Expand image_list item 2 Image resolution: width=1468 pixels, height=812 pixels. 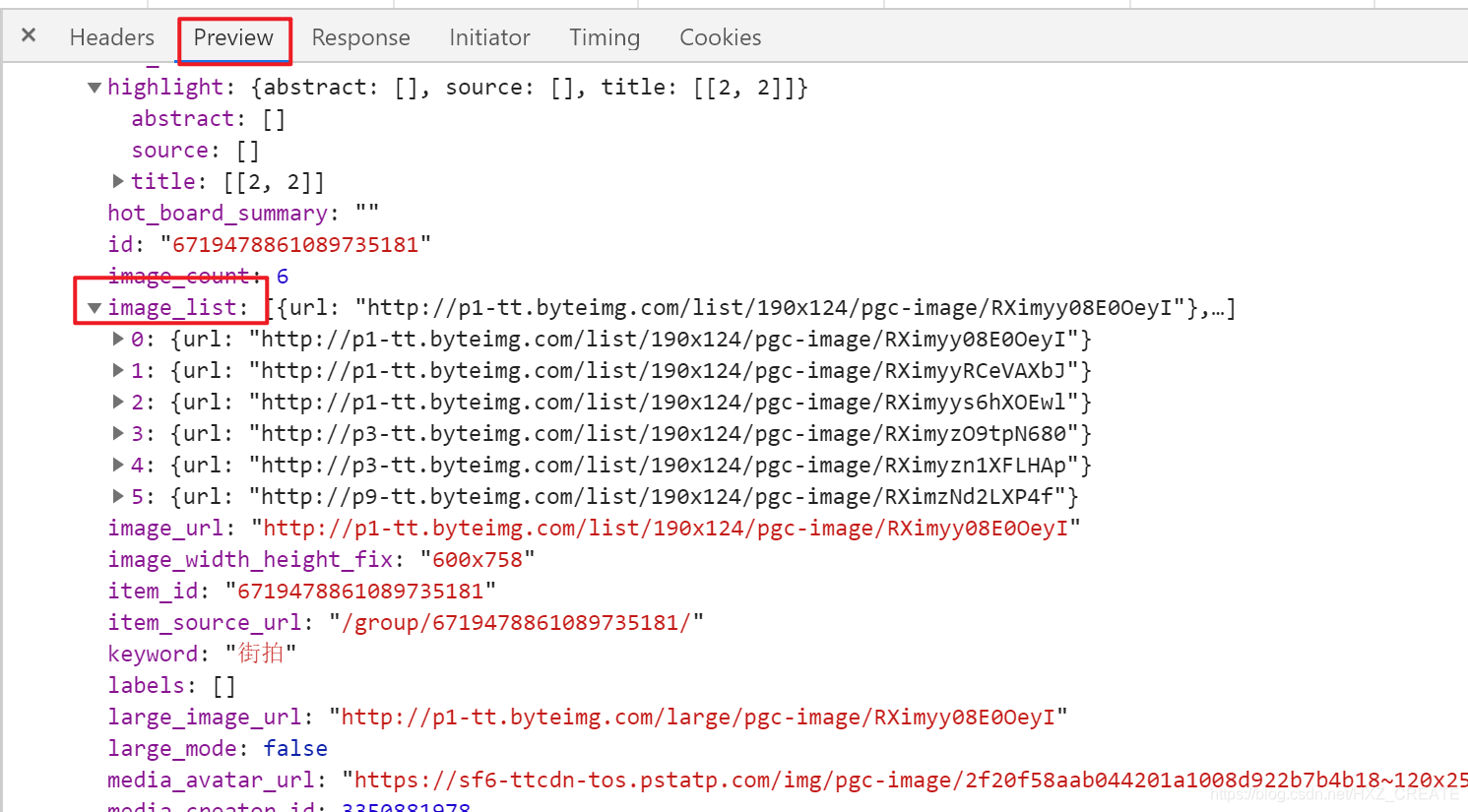pos(118,402)
